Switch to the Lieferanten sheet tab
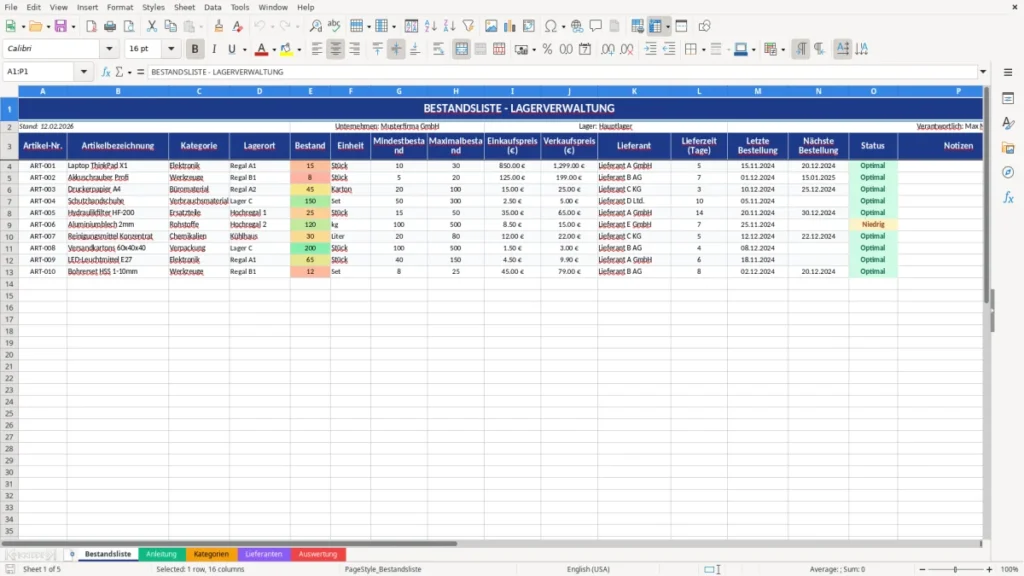 (264, 554)
